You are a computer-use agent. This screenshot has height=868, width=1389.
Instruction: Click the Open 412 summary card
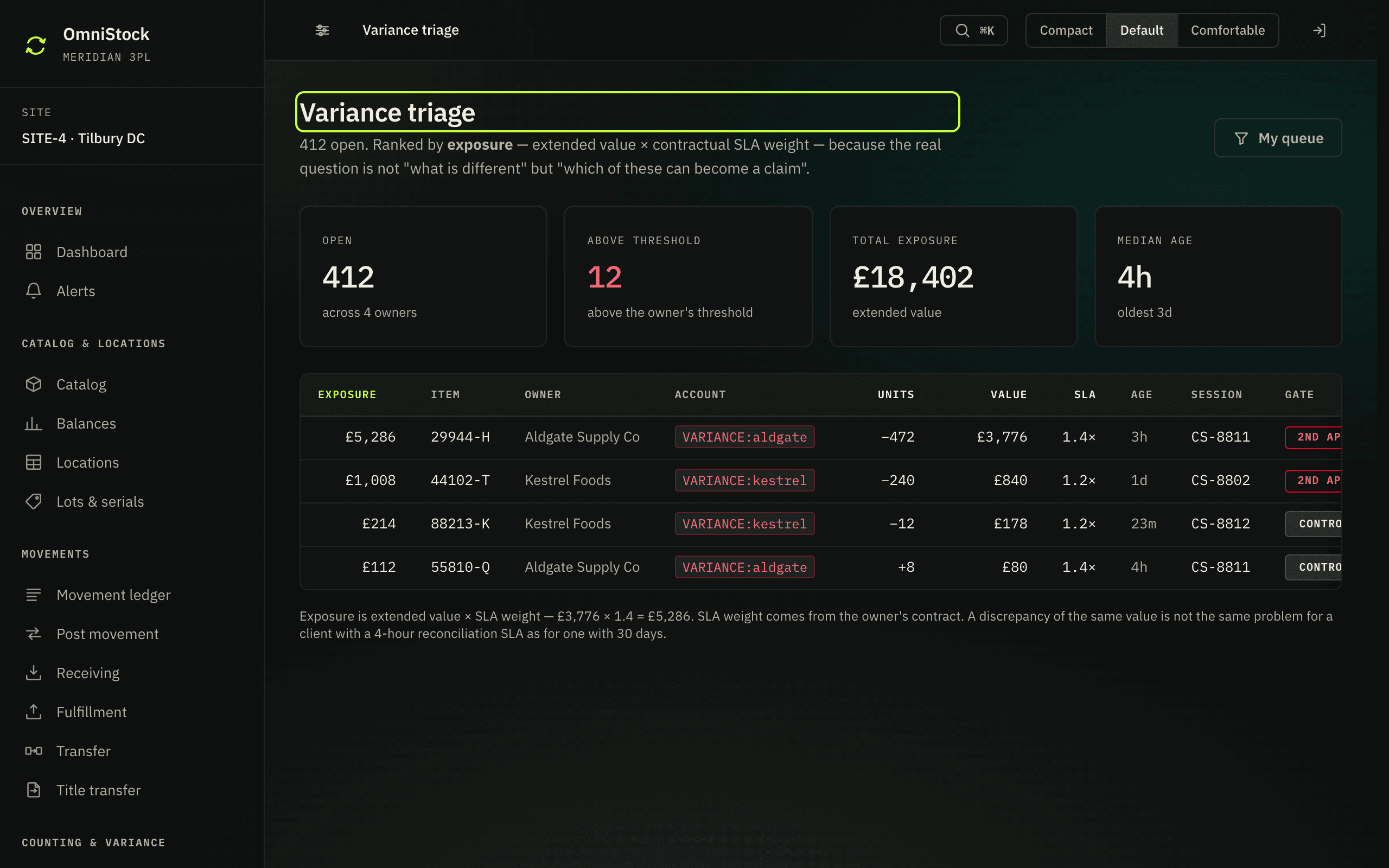point(423,277)
